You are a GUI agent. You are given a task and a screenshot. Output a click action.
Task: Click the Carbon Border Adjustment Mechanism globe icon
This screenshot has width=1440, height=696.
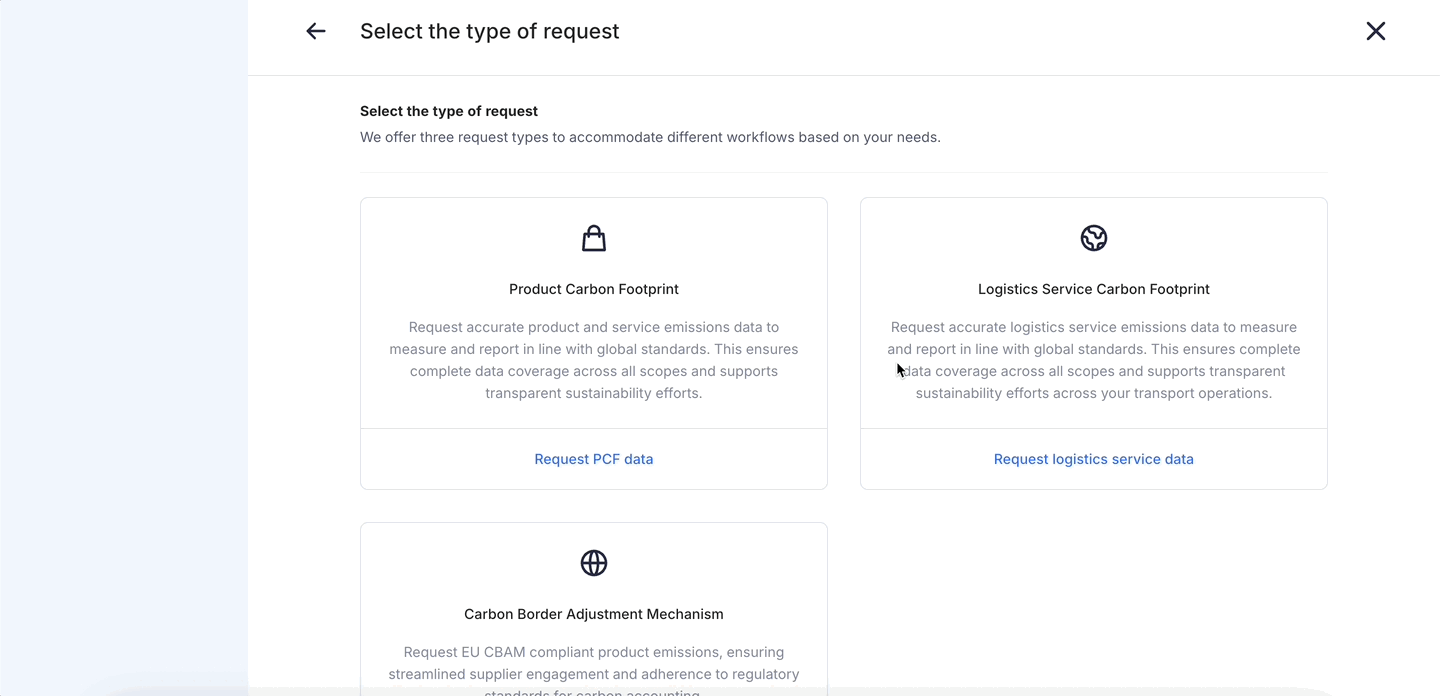point(594,563)
